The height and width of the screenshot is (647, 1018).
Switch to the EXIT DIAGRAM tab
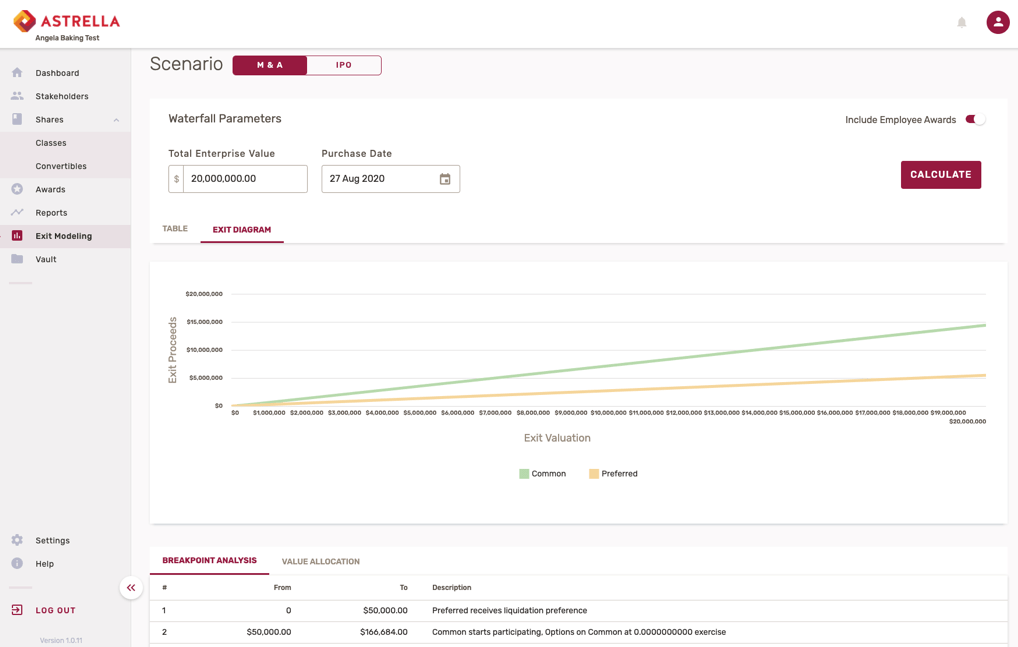tap(242, 230)
